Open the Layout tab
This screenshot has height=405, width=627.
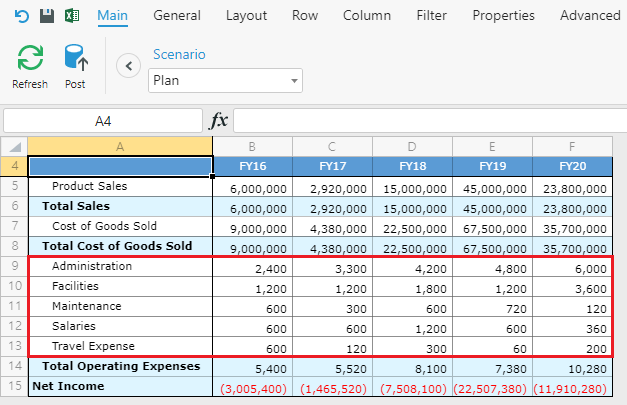[246, 16]
